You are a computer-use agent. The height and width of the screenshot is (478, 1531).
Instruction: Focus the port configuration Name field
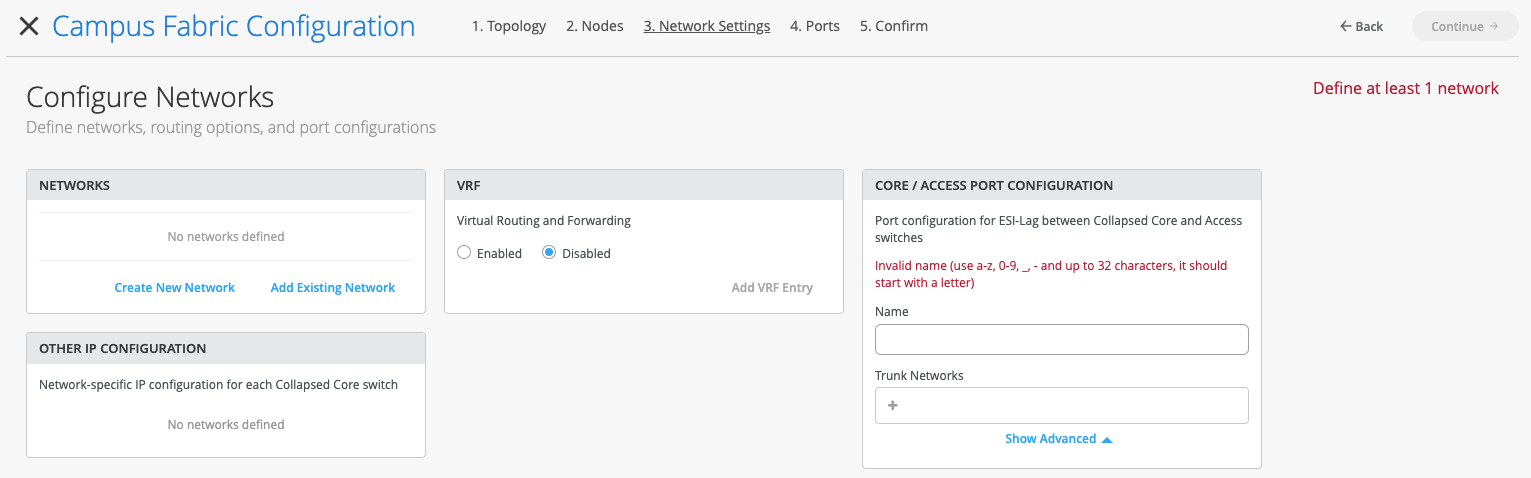click(1061, 340)
